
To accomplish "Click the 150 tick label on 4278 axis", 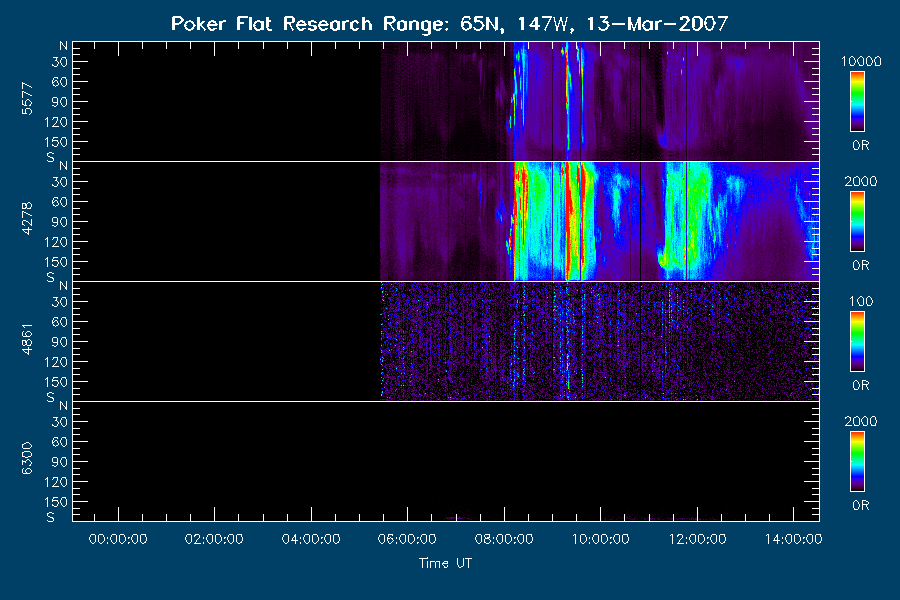I will (56, 262).
